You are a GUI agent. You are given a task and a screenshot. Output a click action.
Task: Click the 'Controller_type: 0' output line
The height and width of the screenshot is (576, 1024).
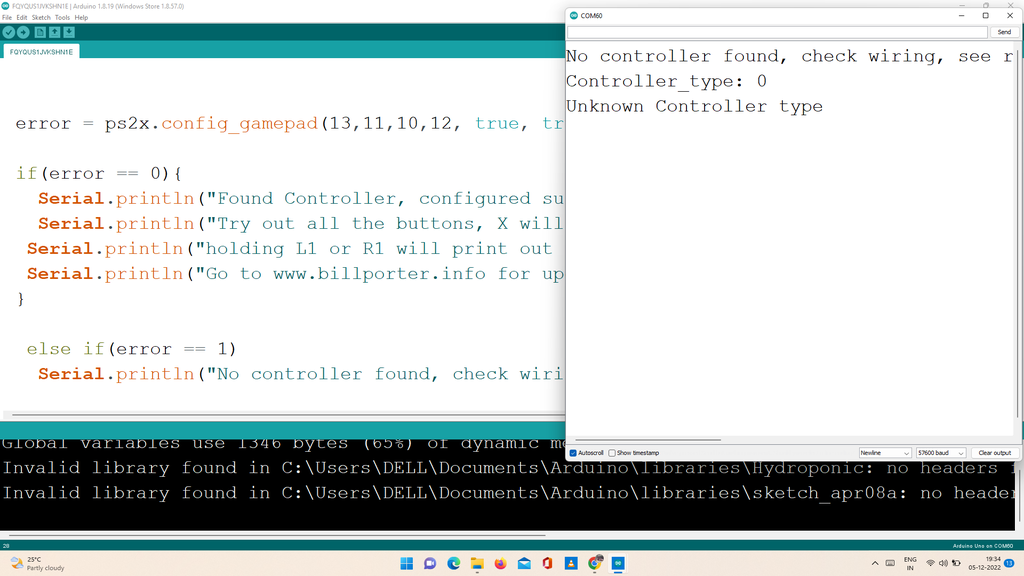coord(666,82)
